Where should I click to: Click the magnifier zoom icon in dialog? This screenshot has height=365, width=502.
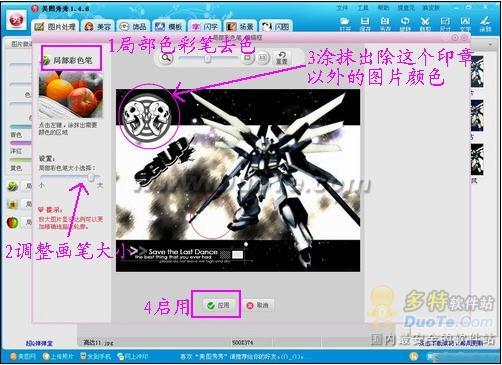166,58
